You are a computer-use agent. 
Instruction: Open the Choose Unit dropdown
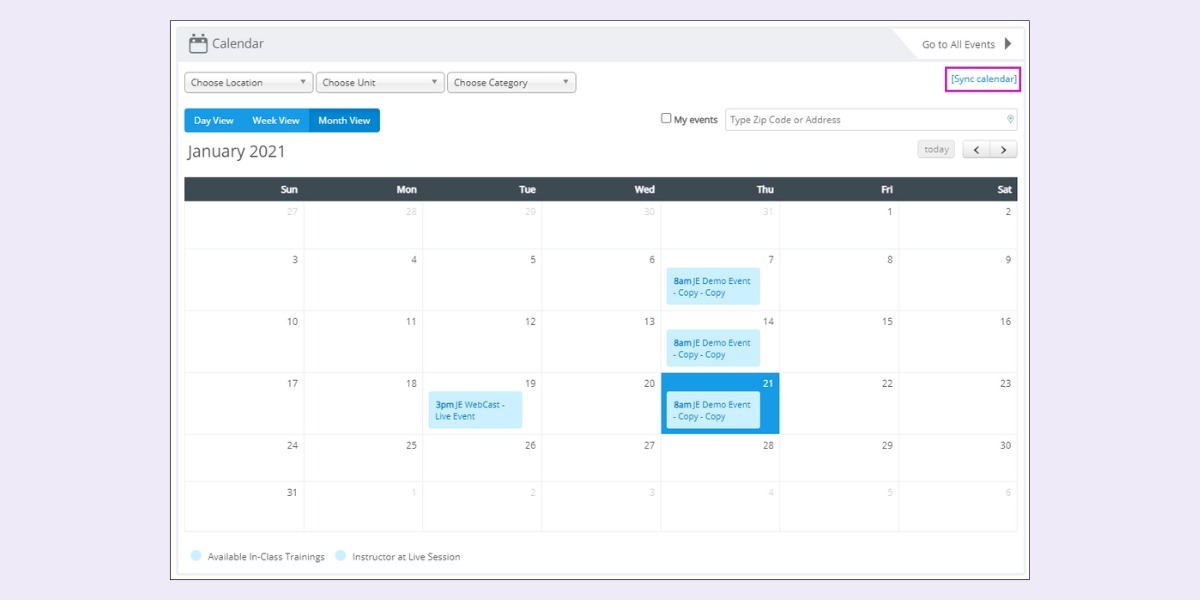[x=380, y=82]
